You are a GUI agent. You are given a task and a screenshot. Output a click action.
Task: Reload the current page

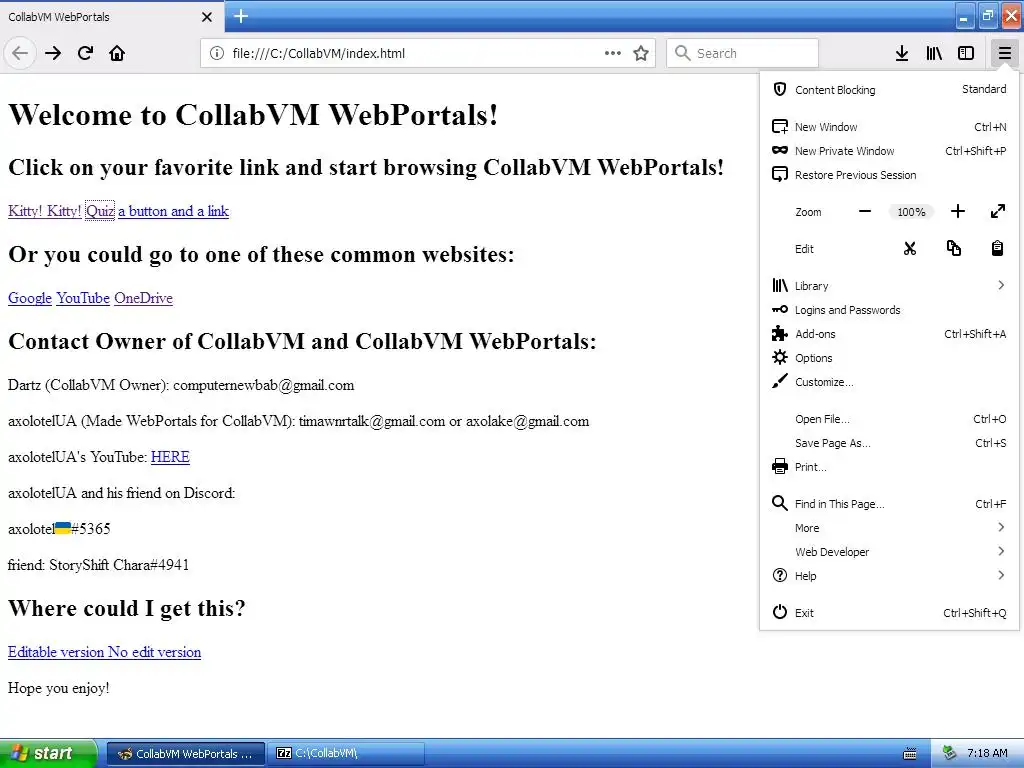(x=85, y=53)
